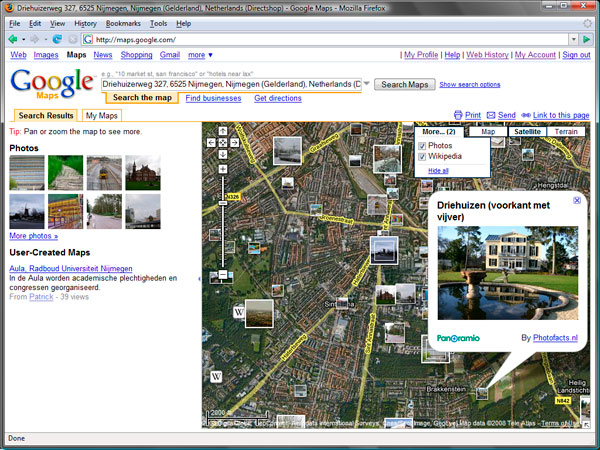Open the Driehuizen villa photo in bubble
The height and width of the screenshot is (450, 600).
(x=508, y=273)
